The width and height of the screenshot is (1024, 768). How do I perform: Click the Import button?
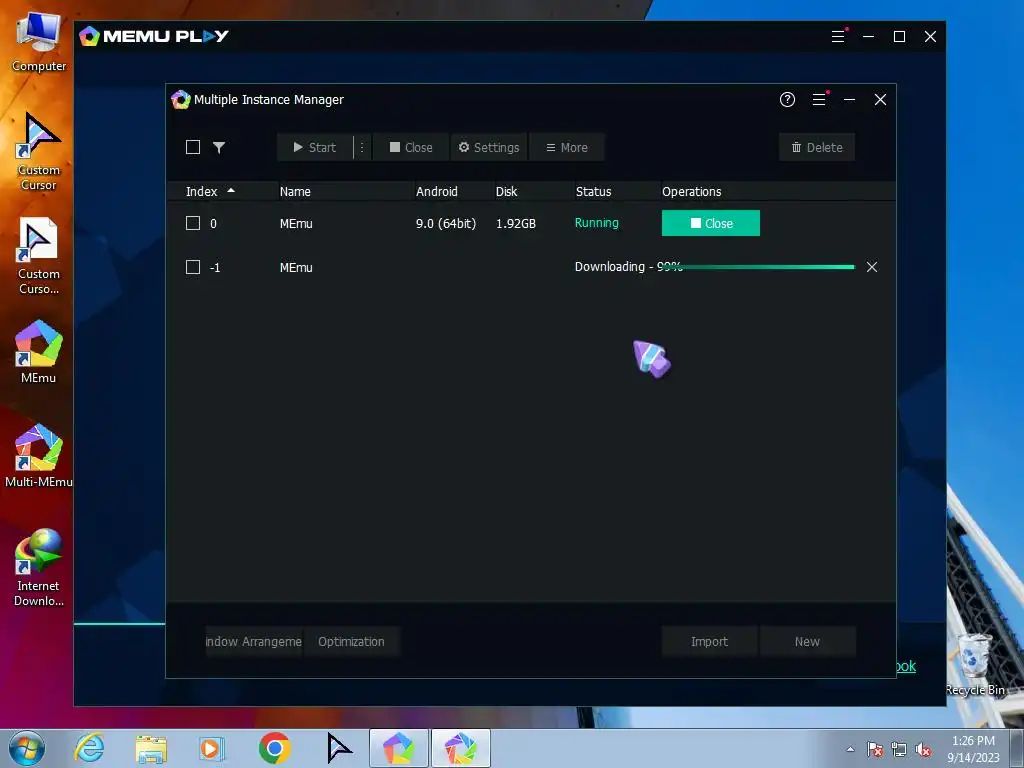(x=709, y=641)
